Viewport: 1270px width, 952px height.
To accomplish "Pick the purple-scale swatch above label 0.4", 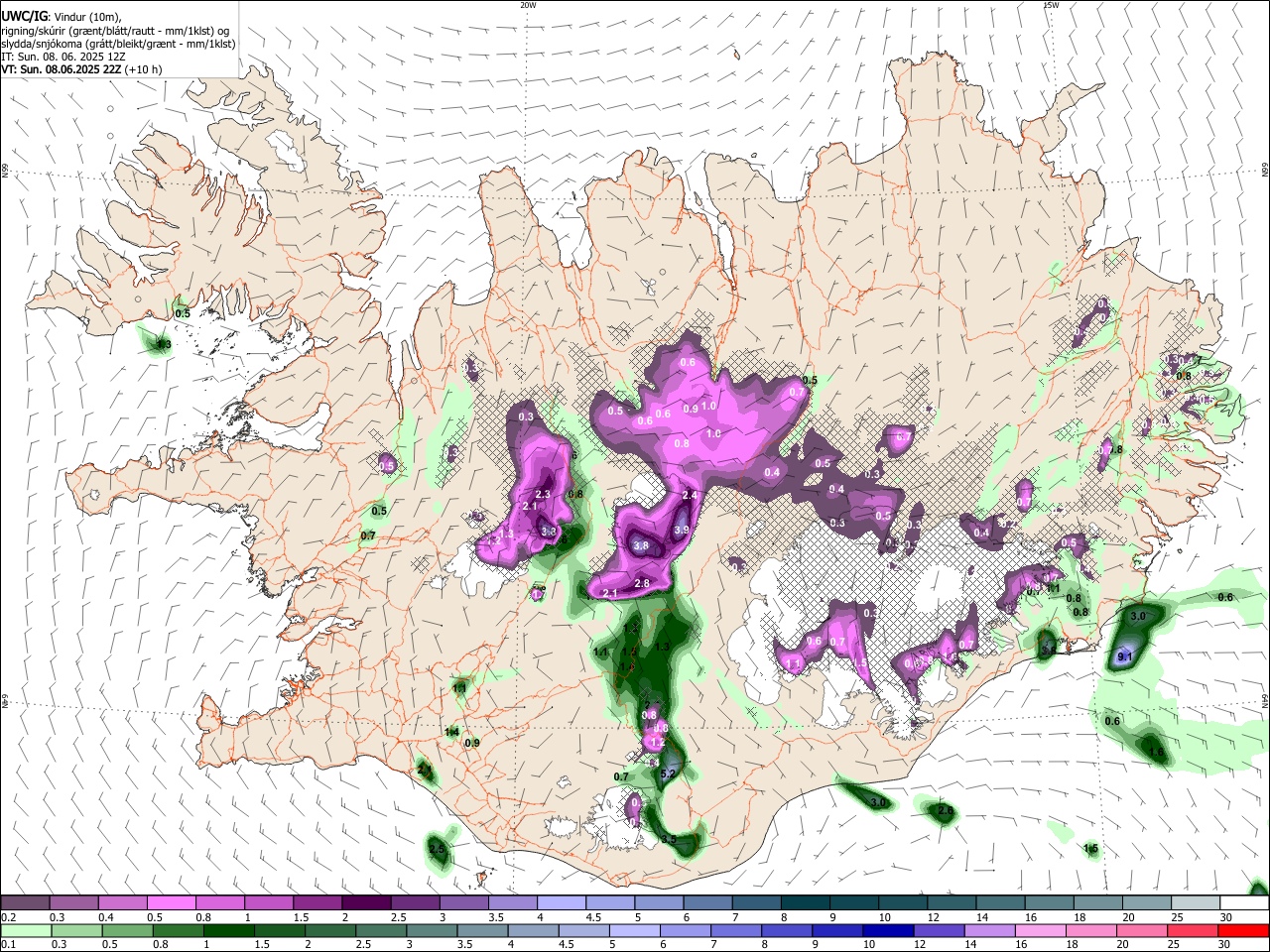I will 122,902.
